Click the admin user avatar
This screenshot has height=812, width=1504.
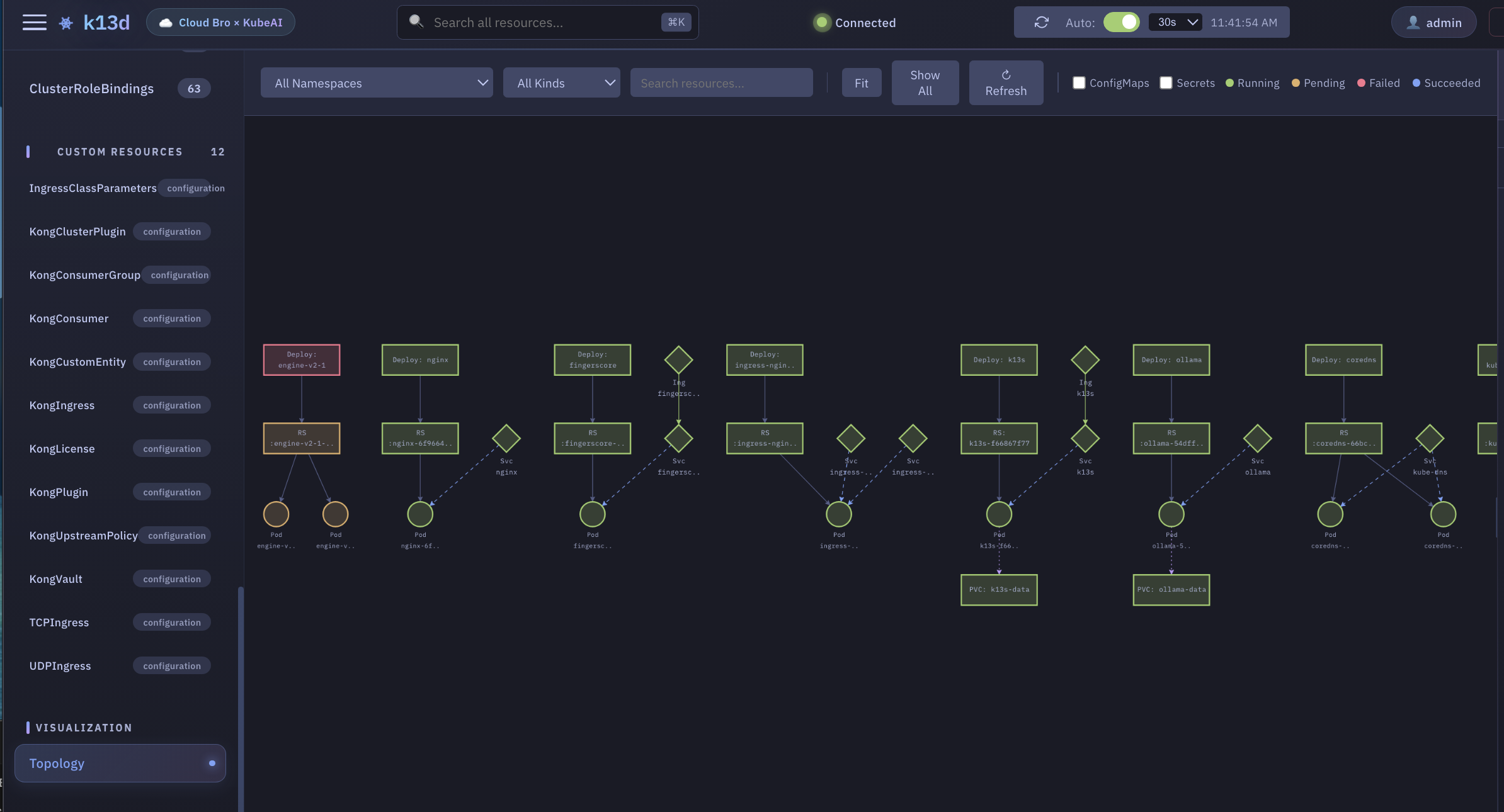[x=1412, y=22]
